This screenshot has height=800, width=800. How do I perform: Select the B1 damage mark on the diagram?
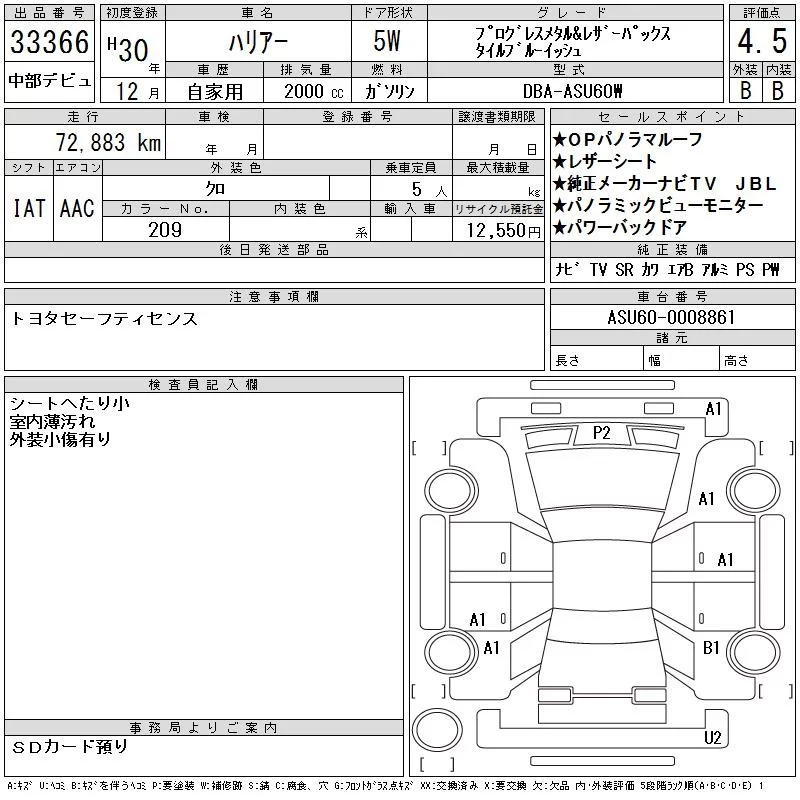coord(711,648)
